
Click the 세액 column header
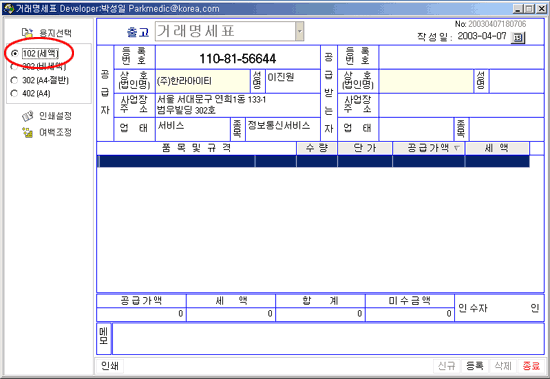pos(497,148)
